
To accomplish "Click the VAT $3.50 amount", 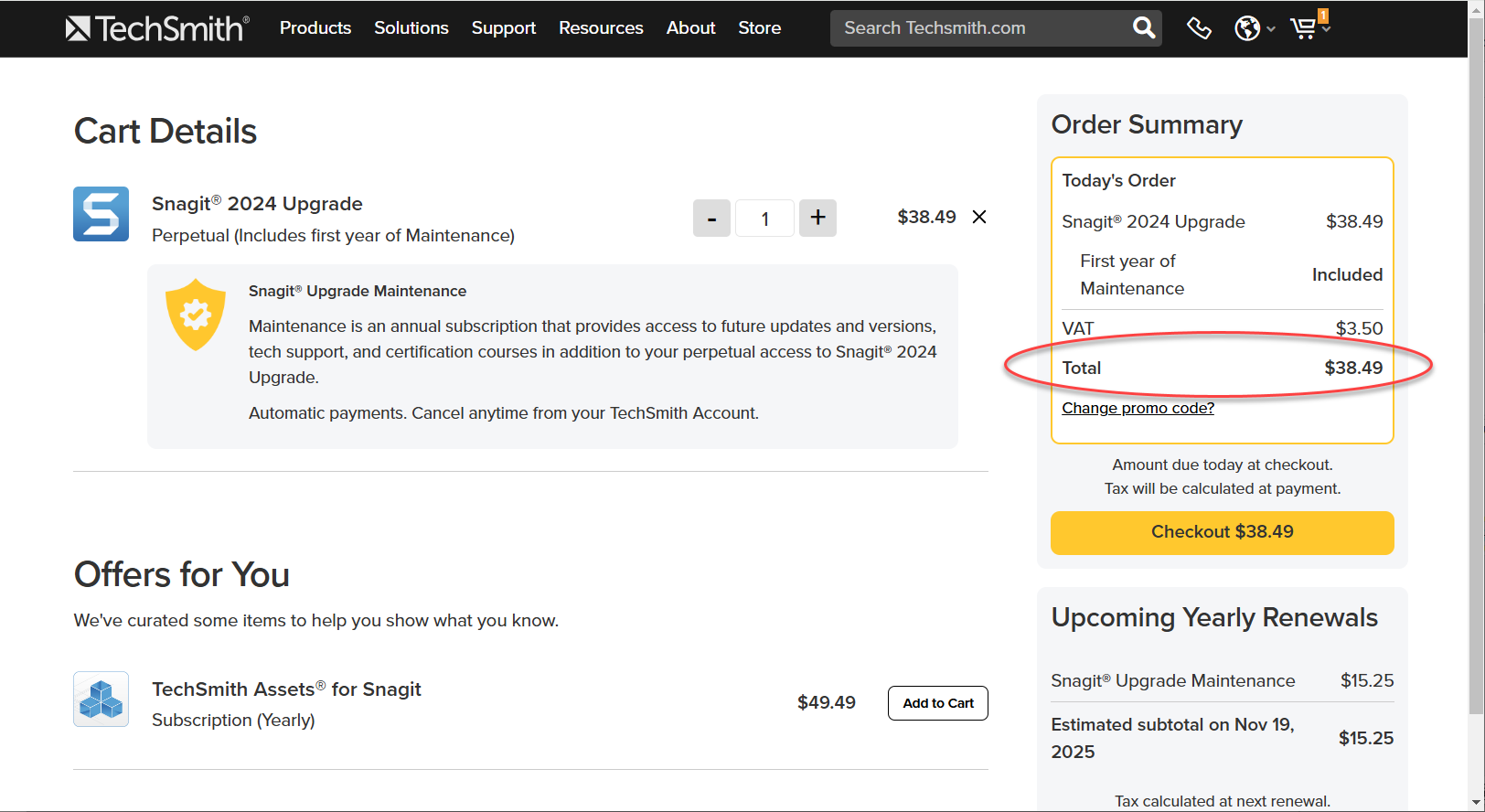I will 1359,328.
